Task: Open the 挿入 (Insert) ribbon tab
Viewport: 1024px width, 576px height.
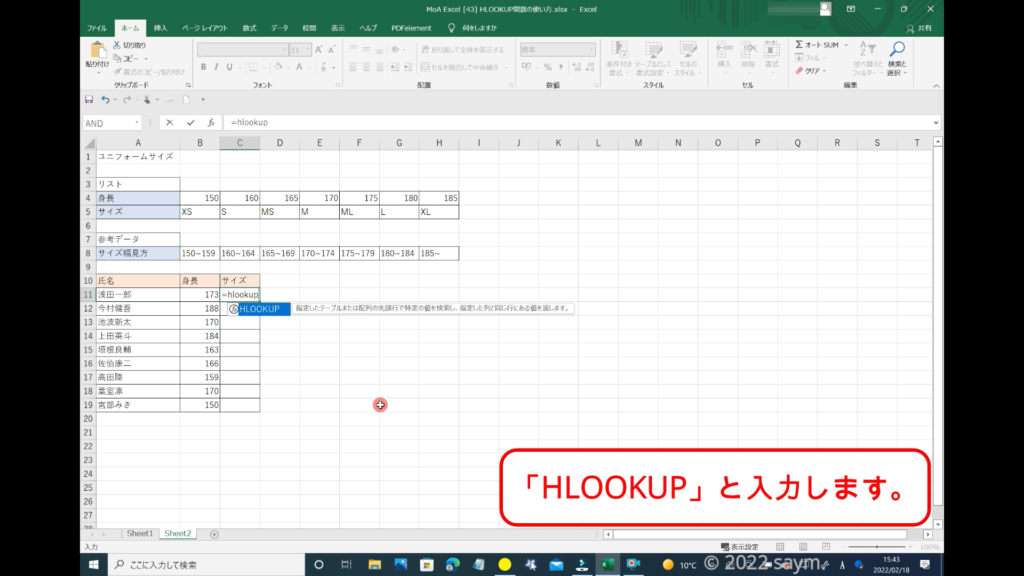Action: pyautogui.click(x=160, y=28)
